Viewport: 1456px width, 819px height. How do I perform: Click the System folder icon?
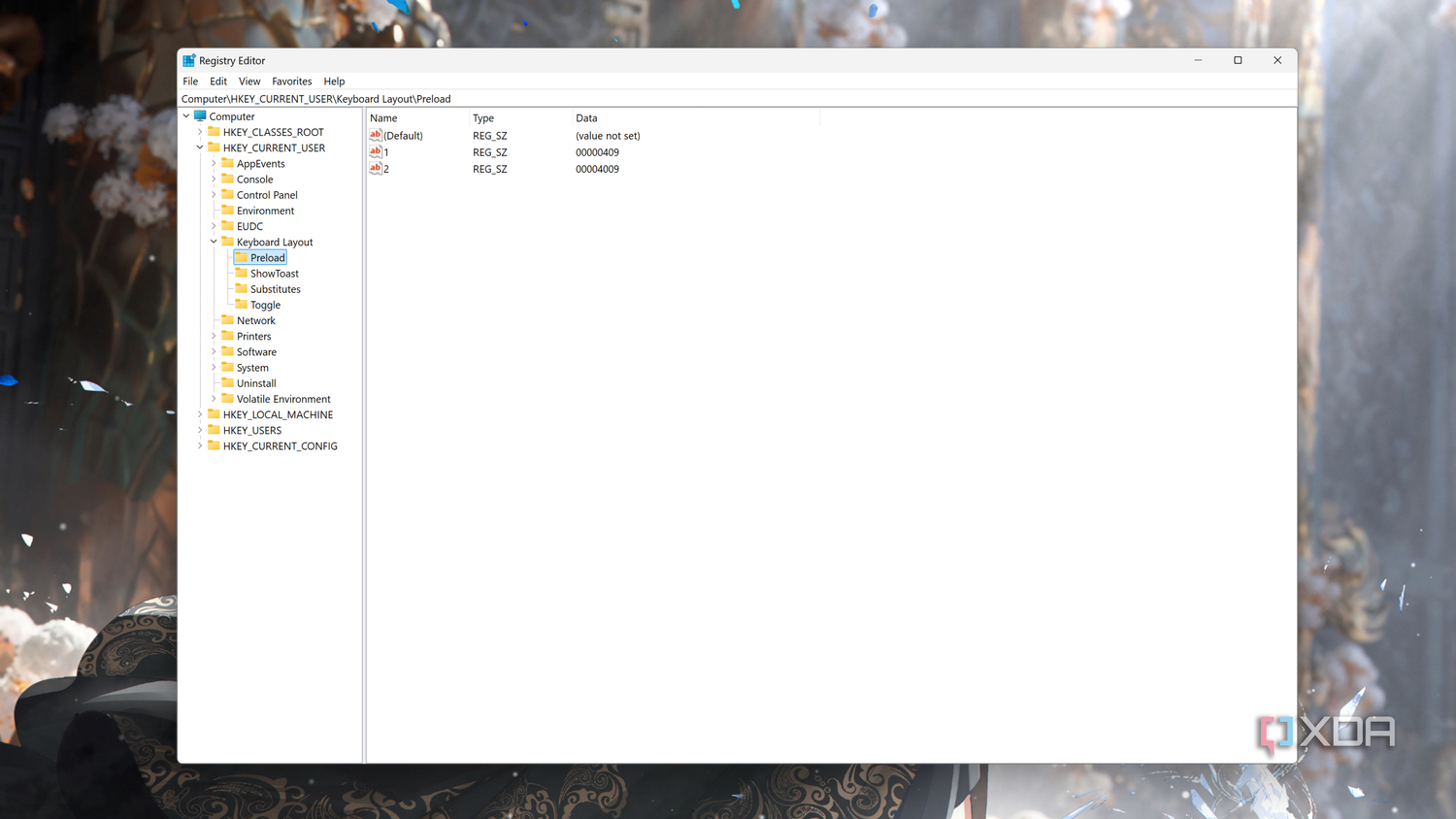[x=227, y=367]
